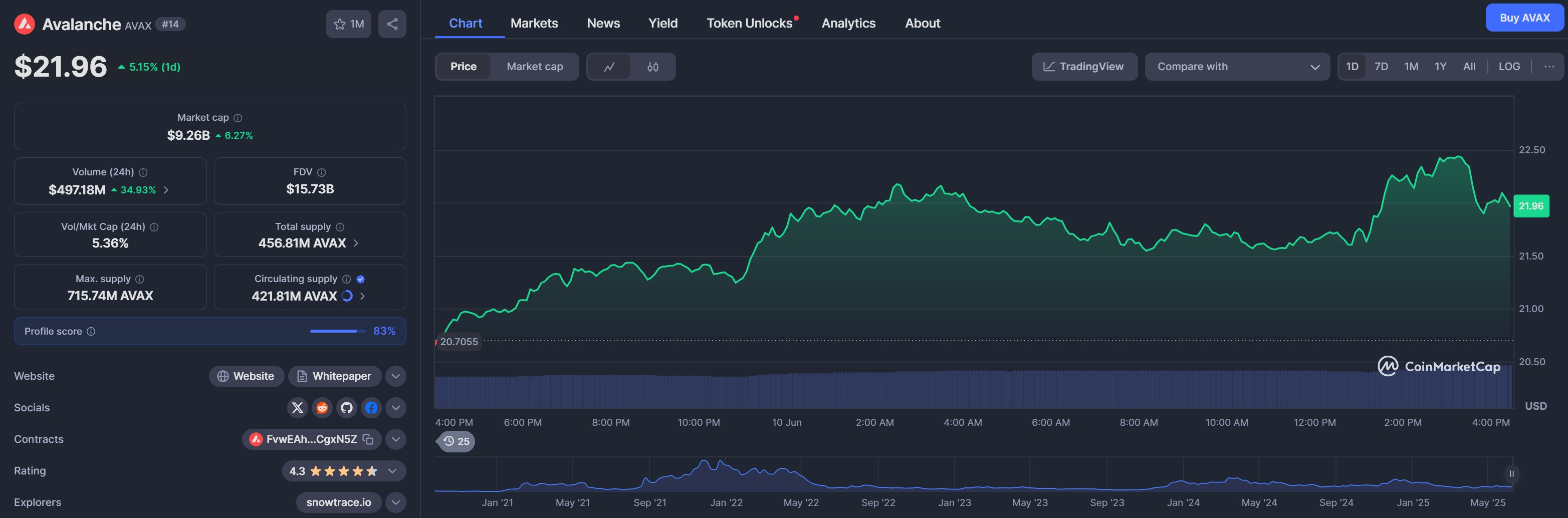Screen dimensions: 1568x518
Task: Open the Facebook social link
Action: coord(371,408)
